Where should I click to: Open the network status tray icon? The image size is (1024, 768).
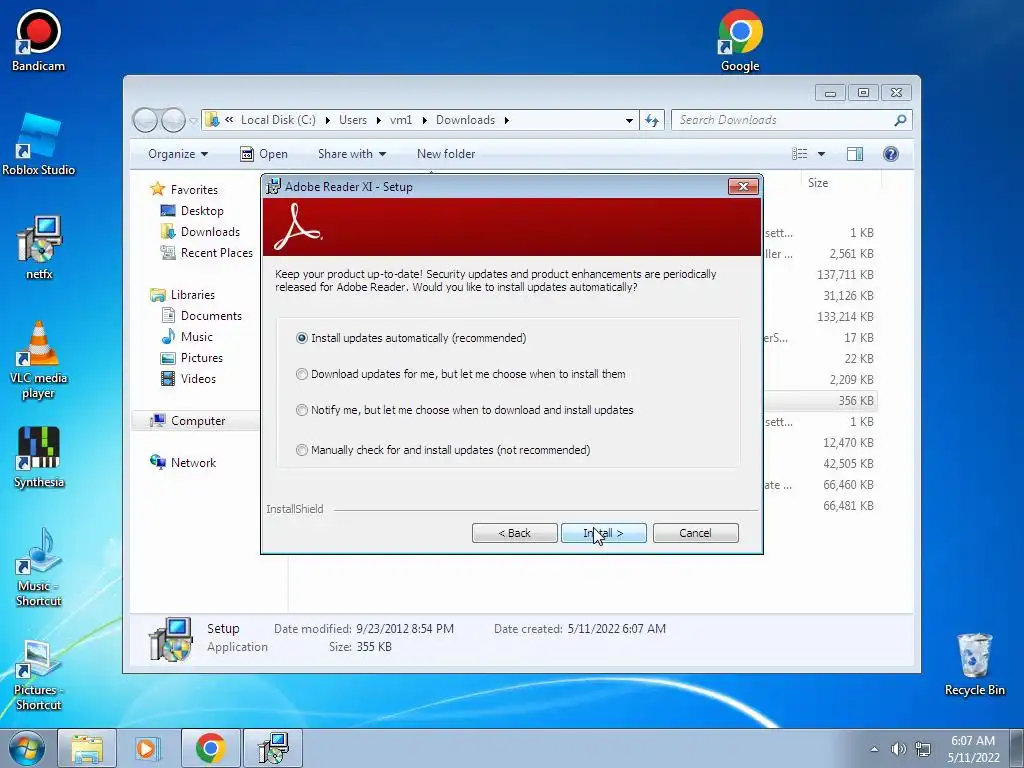tap(923, 749)
